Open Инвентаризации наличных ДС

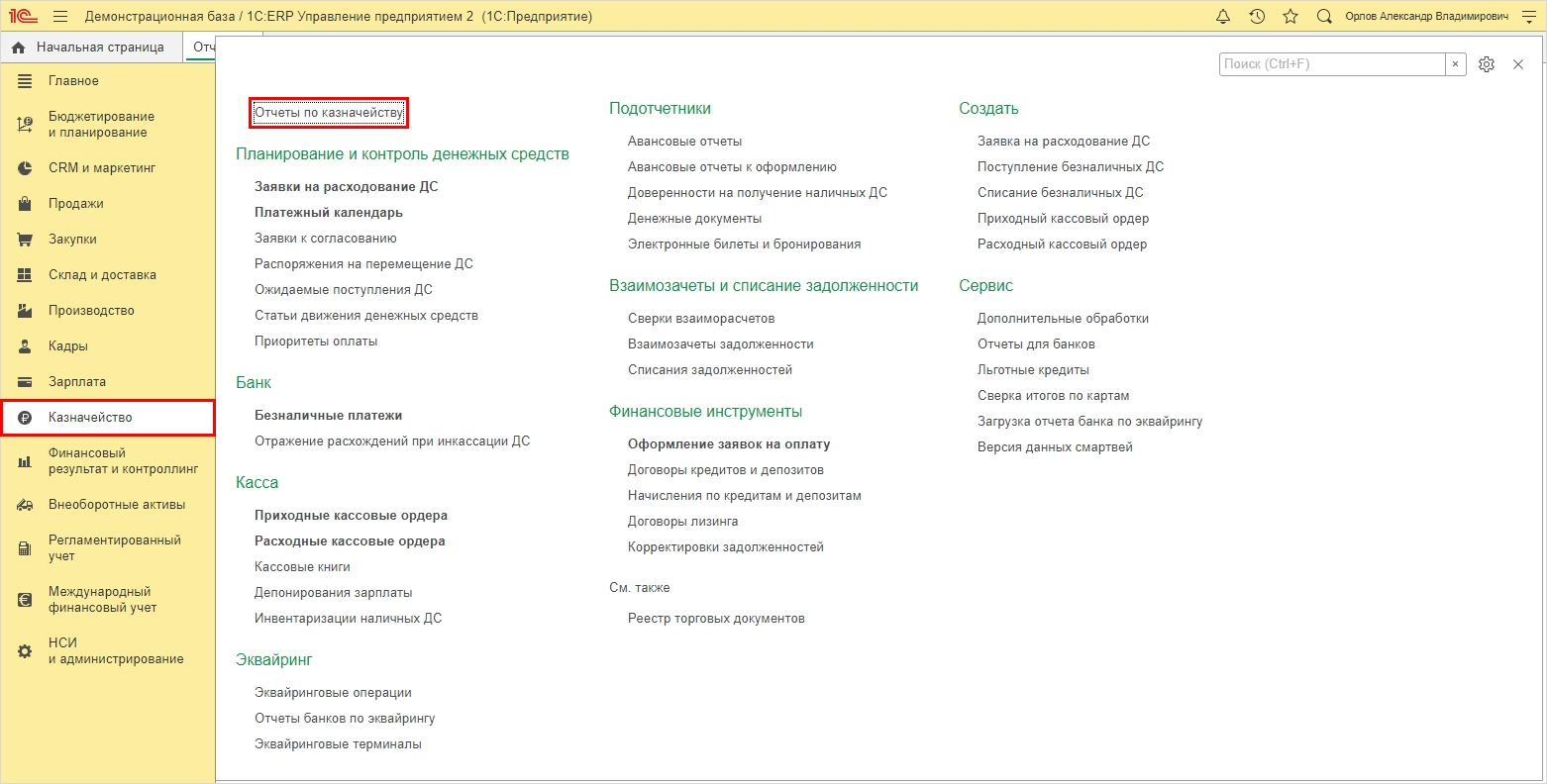coord(348,619)
